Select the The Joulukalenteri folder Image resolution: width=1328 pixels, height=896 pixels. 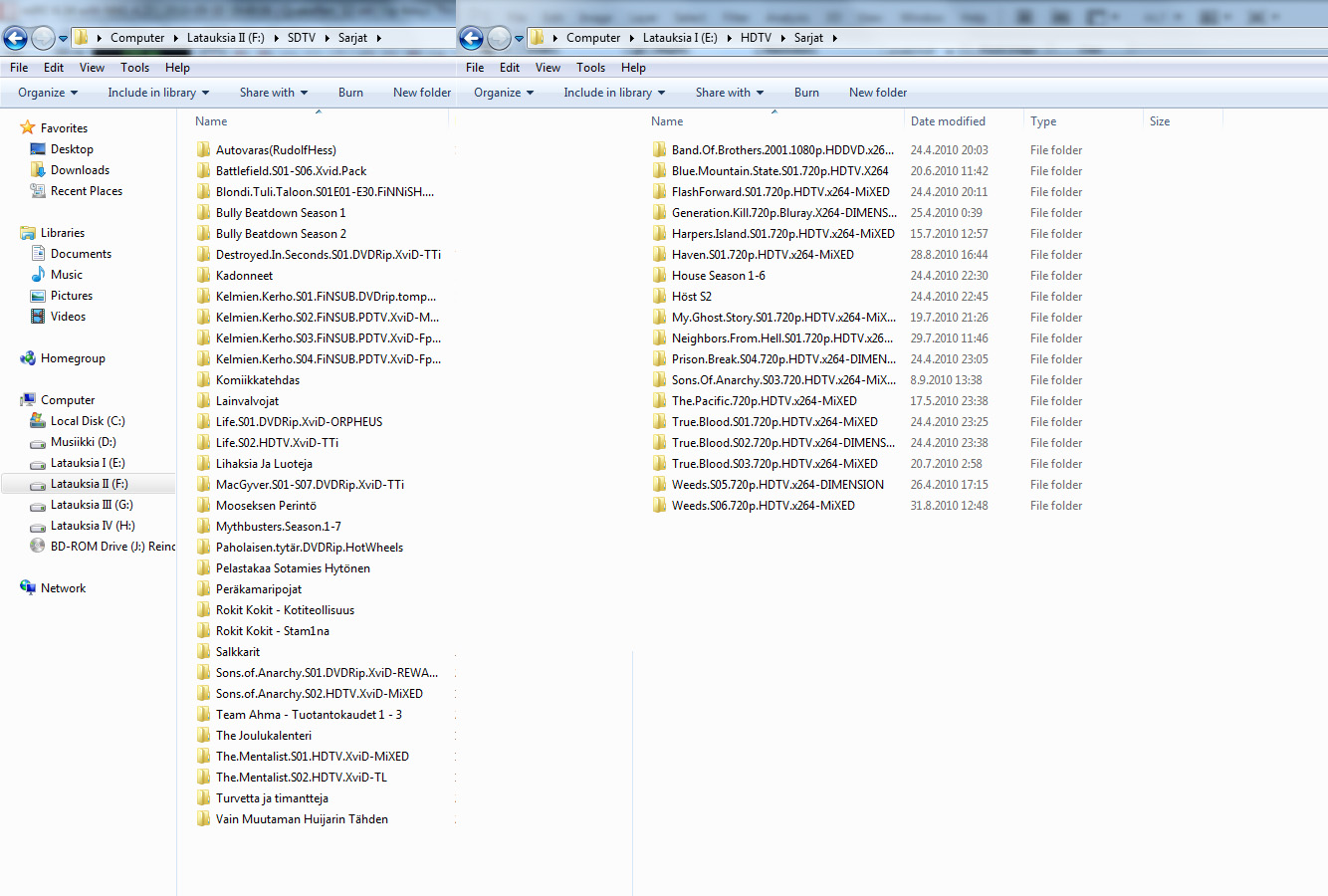(x=264, y=736)
